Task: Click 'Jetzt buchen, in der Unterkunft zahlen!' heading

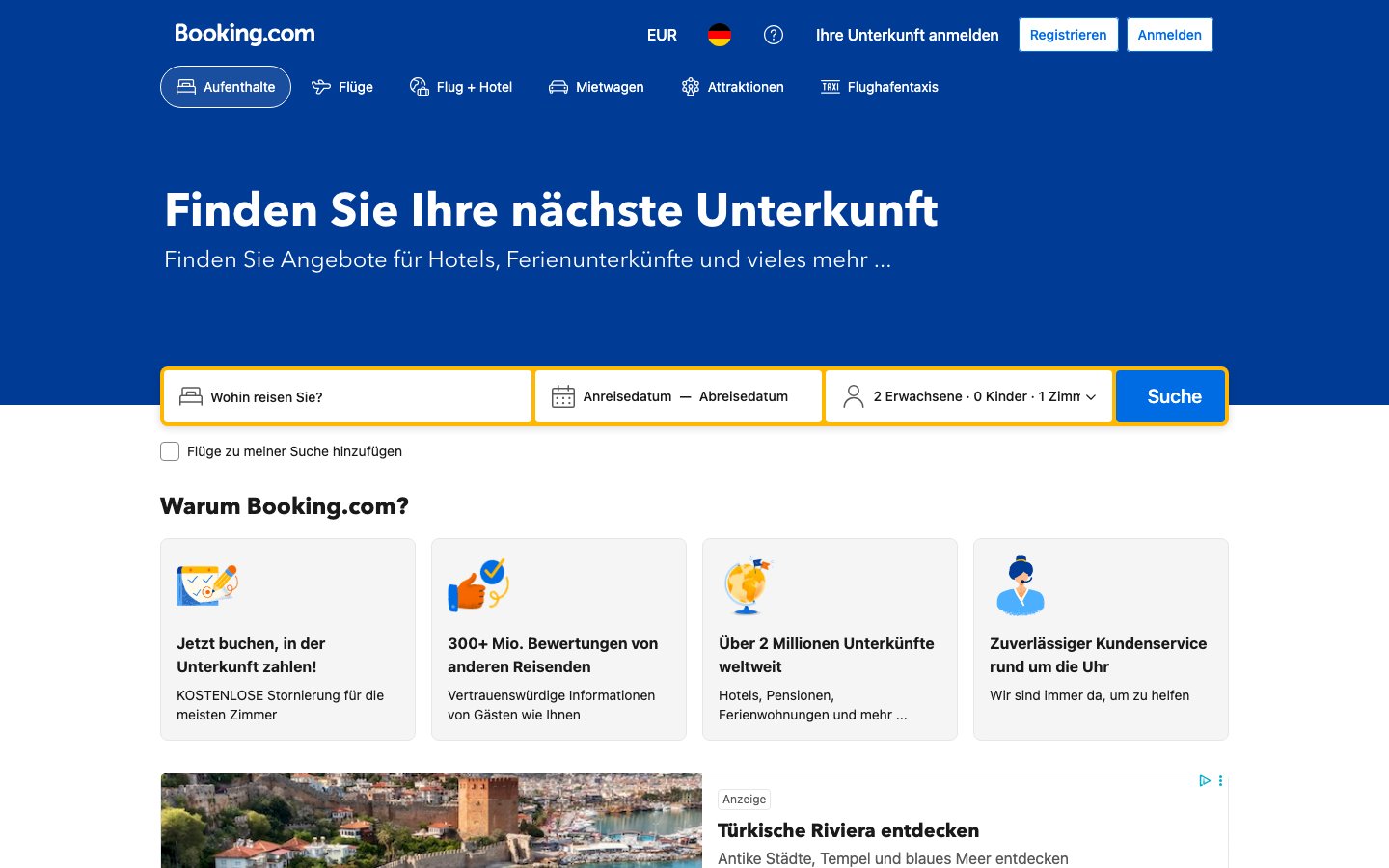Action: pos(251,655)
